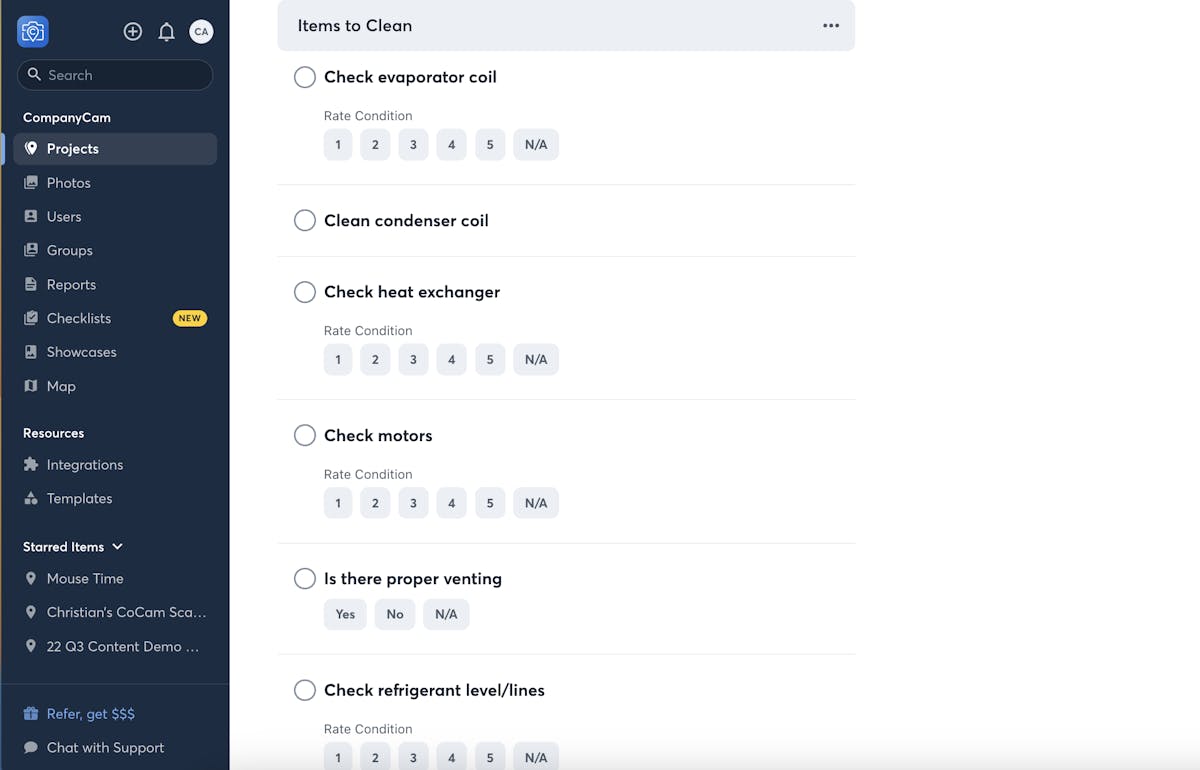
Task: Collapse the Starred Items section
Action: point(117,547)
